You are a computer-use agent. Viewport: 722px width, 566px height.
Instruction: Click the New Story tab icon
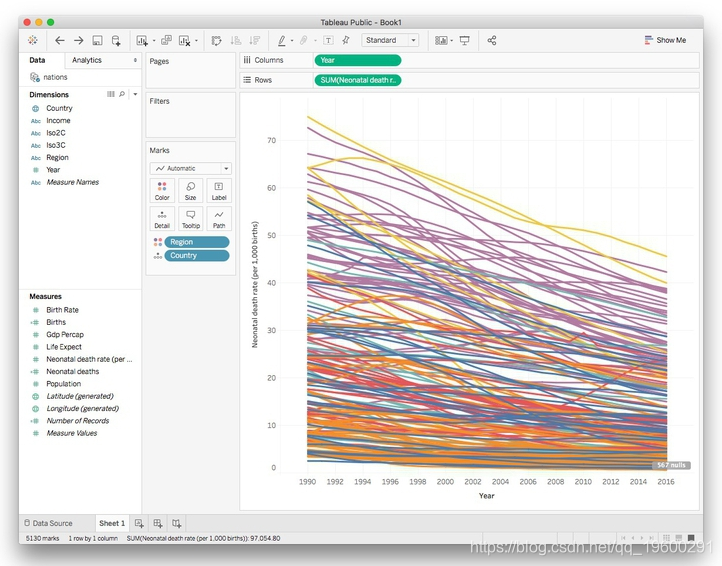tap(176, 523)
